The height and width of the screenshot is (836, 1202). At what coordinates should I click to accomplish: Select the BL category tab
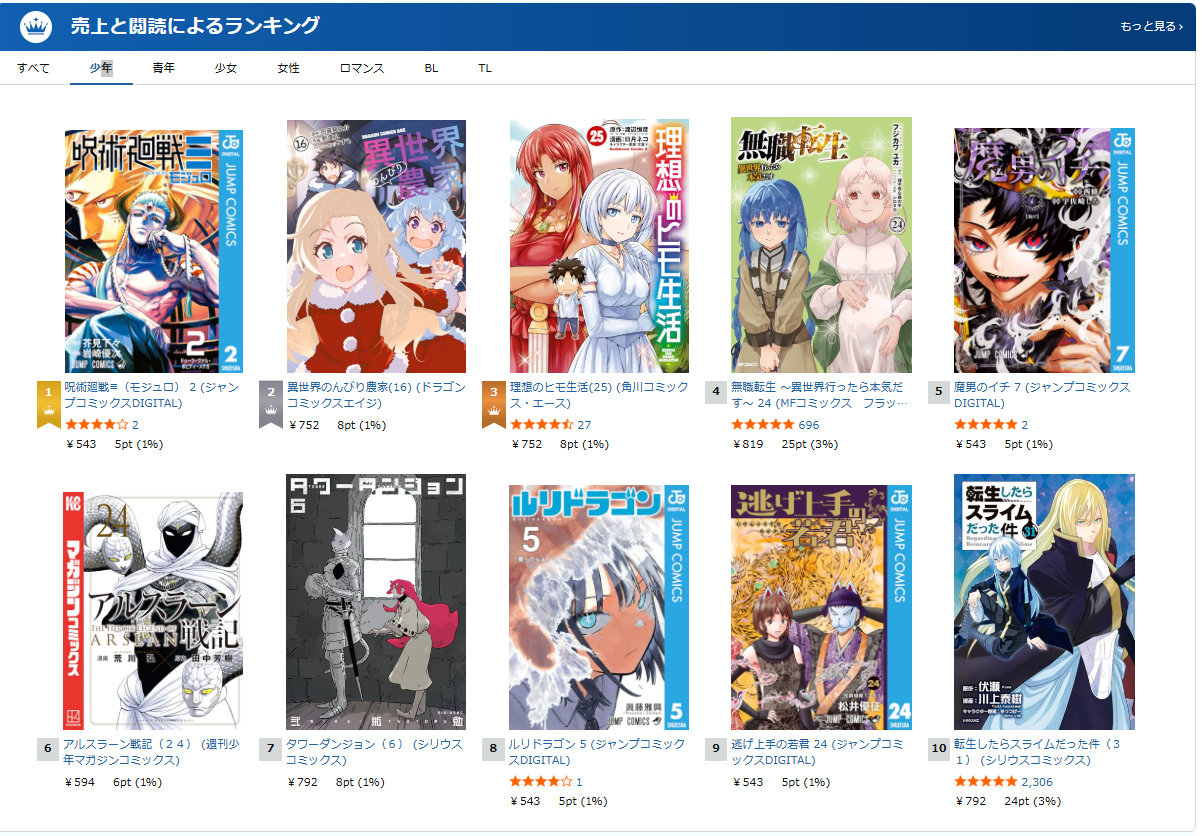pyautogui.click(x=431, y=68)
